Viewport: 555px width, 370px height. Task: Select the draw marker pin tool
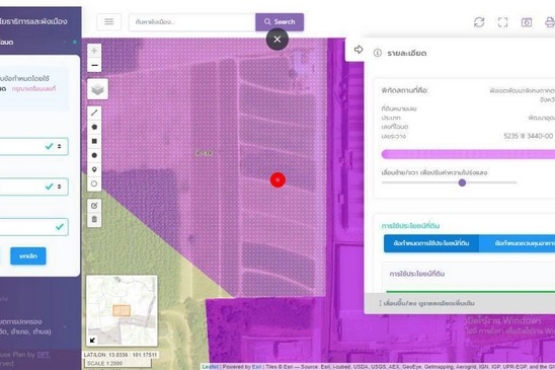click(94, 170)
